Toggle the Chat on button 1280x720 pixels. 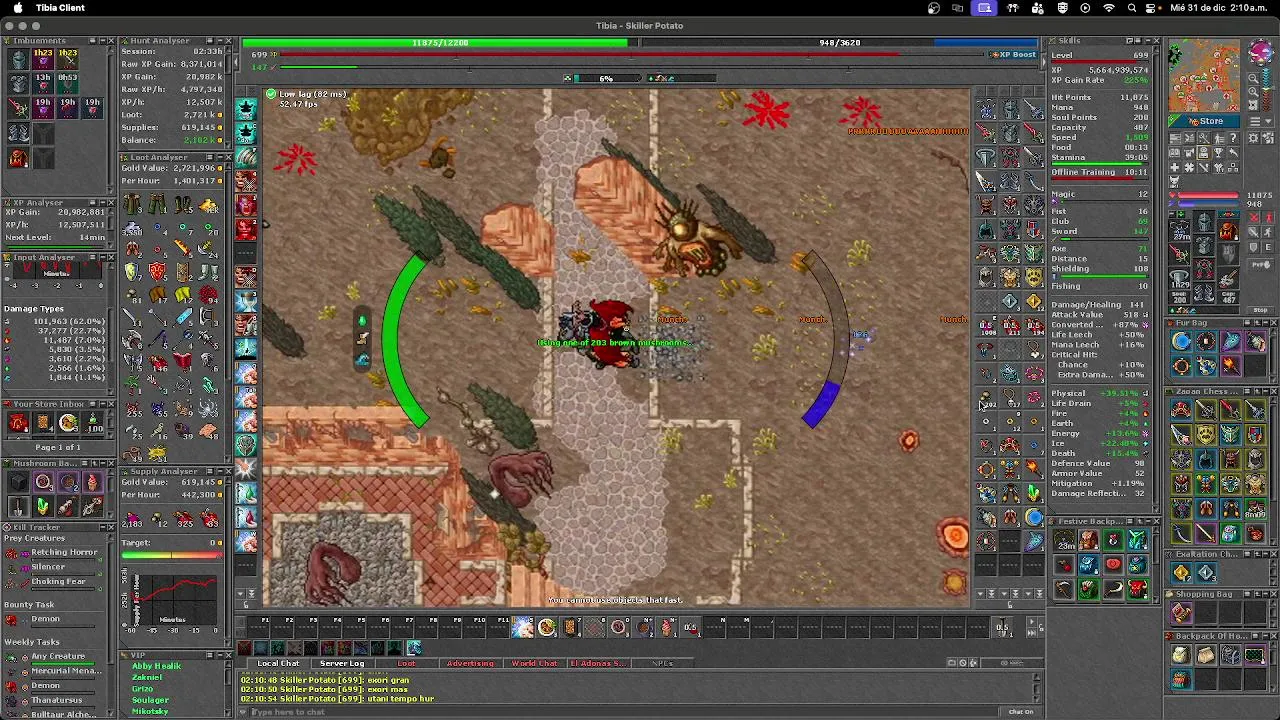(x=1020, y=711)
